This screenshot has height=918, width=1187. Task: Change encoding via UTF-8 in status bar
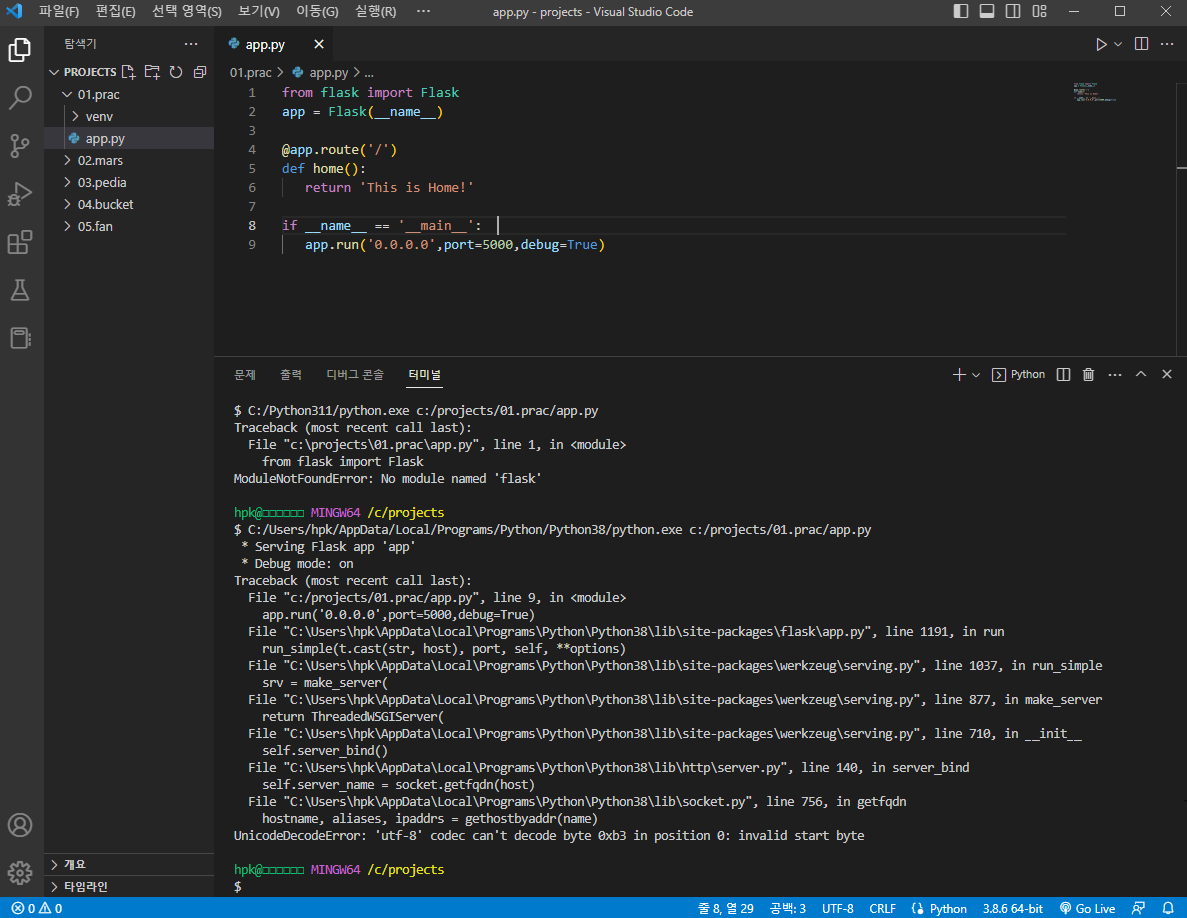[838, 908]
